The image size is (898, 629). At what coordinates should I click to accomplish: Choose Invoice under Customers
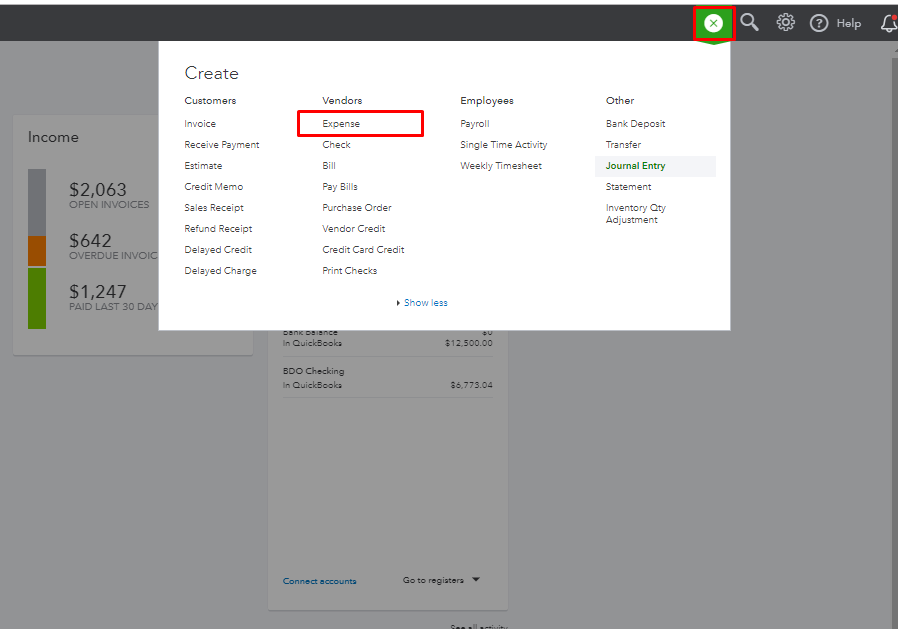click(x=200, y=124)
